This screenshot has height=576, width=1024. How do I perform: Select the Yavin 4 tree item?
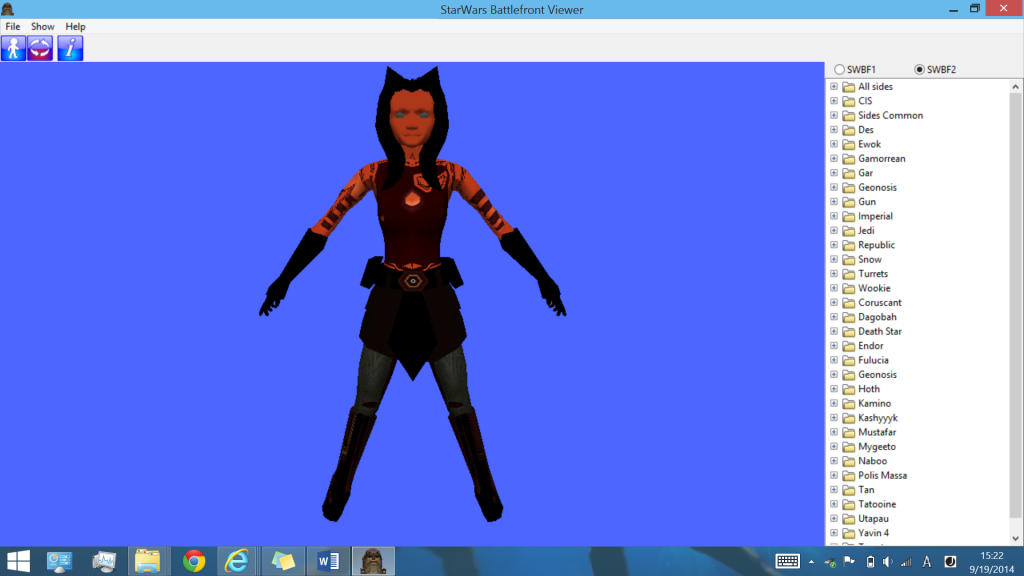pyautogui.click(x=873, y=533)
